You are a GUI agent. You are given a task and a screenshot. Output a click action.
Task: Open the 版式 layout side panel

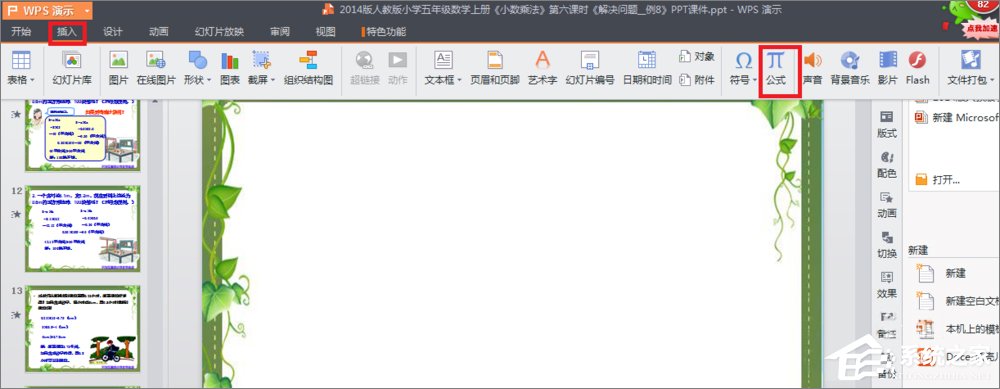click(887, 124)
